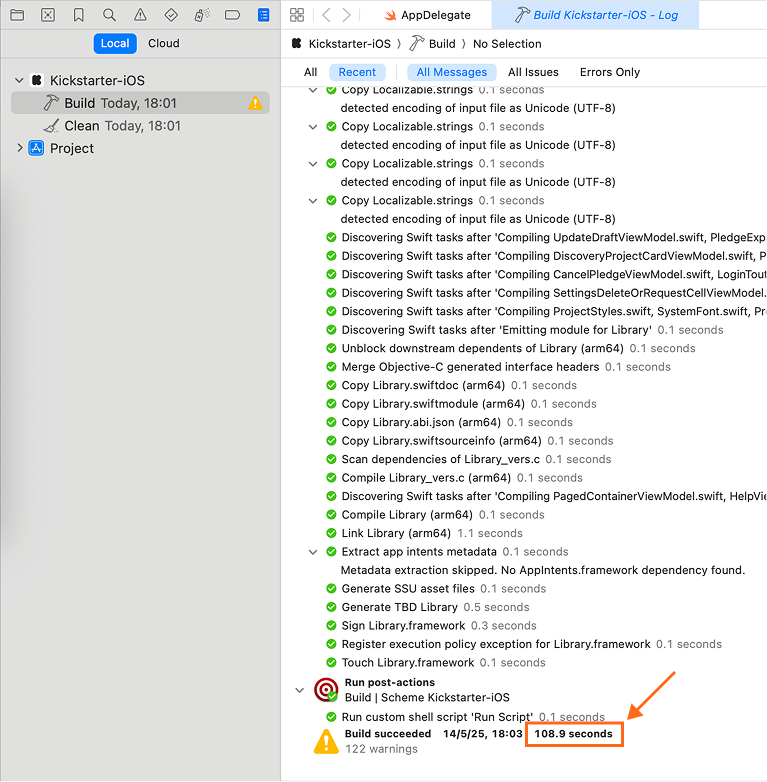Viewport: 767px width, 782px height.
Task: Show Errors Only
Action: [x=610, y=72]
